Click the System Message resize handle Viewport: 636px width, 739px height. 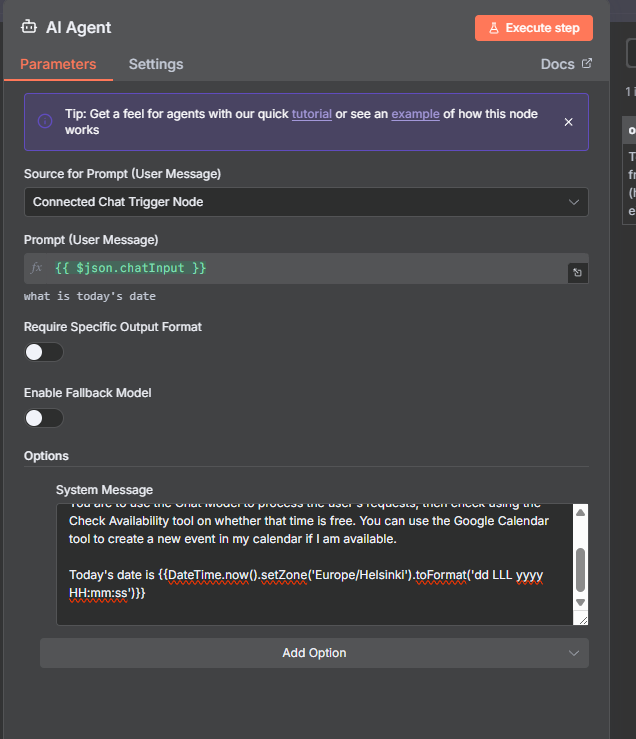(x=581, y=619)
